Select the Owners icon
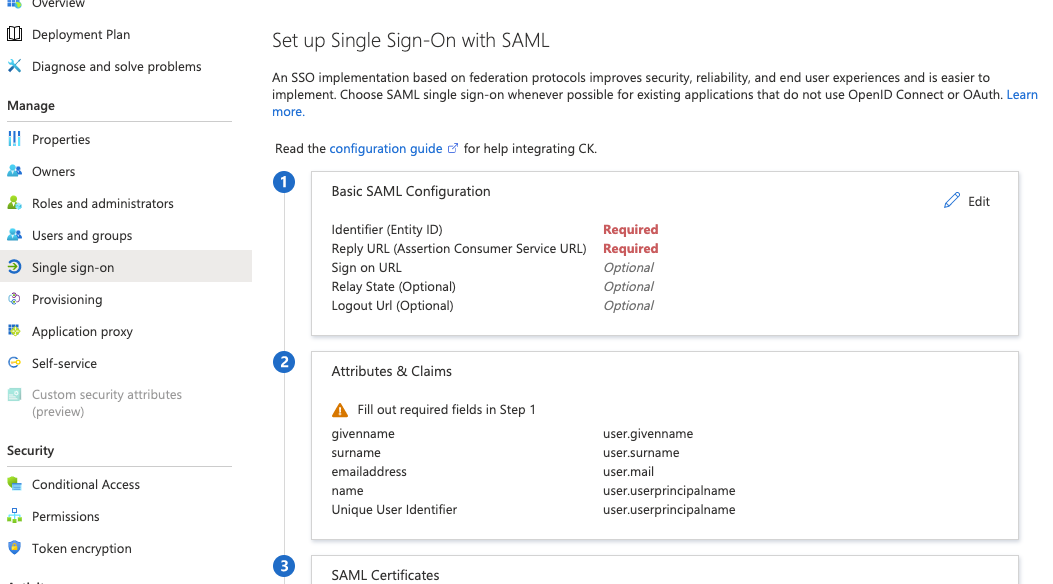This screenshot has width=1053, height=584. tap(15, 171)
